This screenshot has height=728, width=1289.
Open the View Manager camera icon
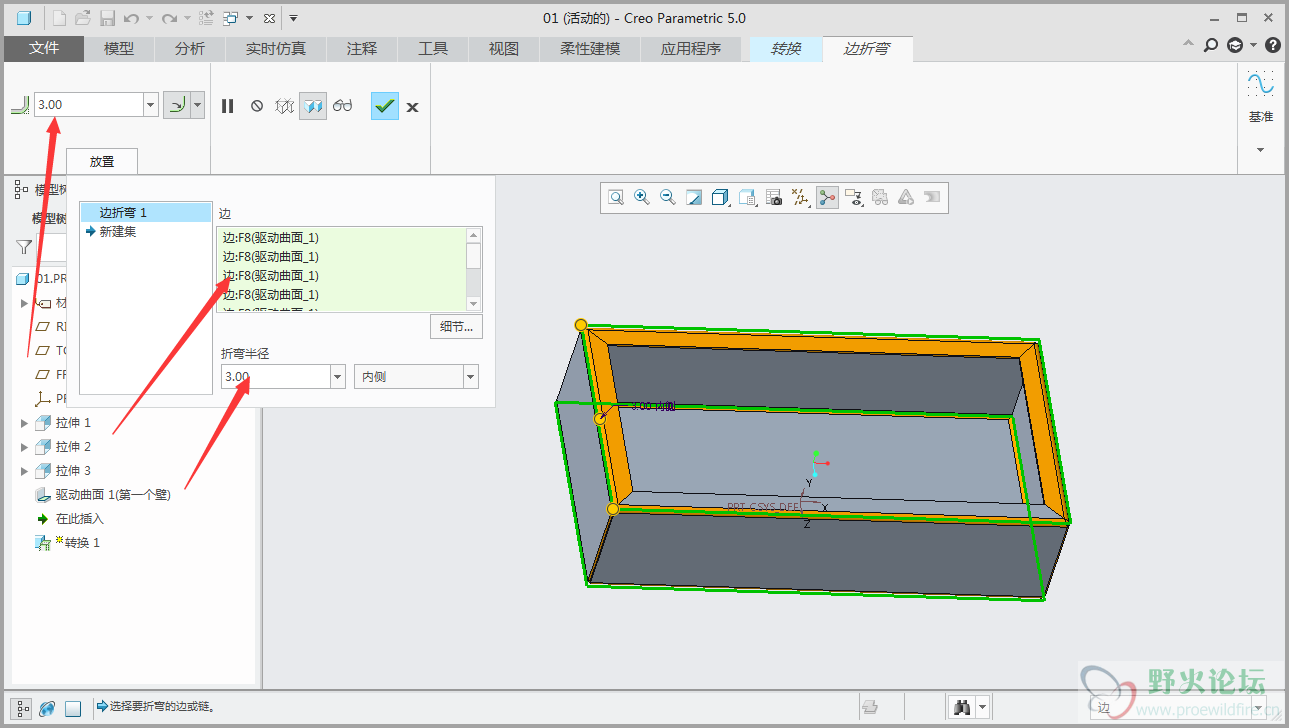(774, 198)
